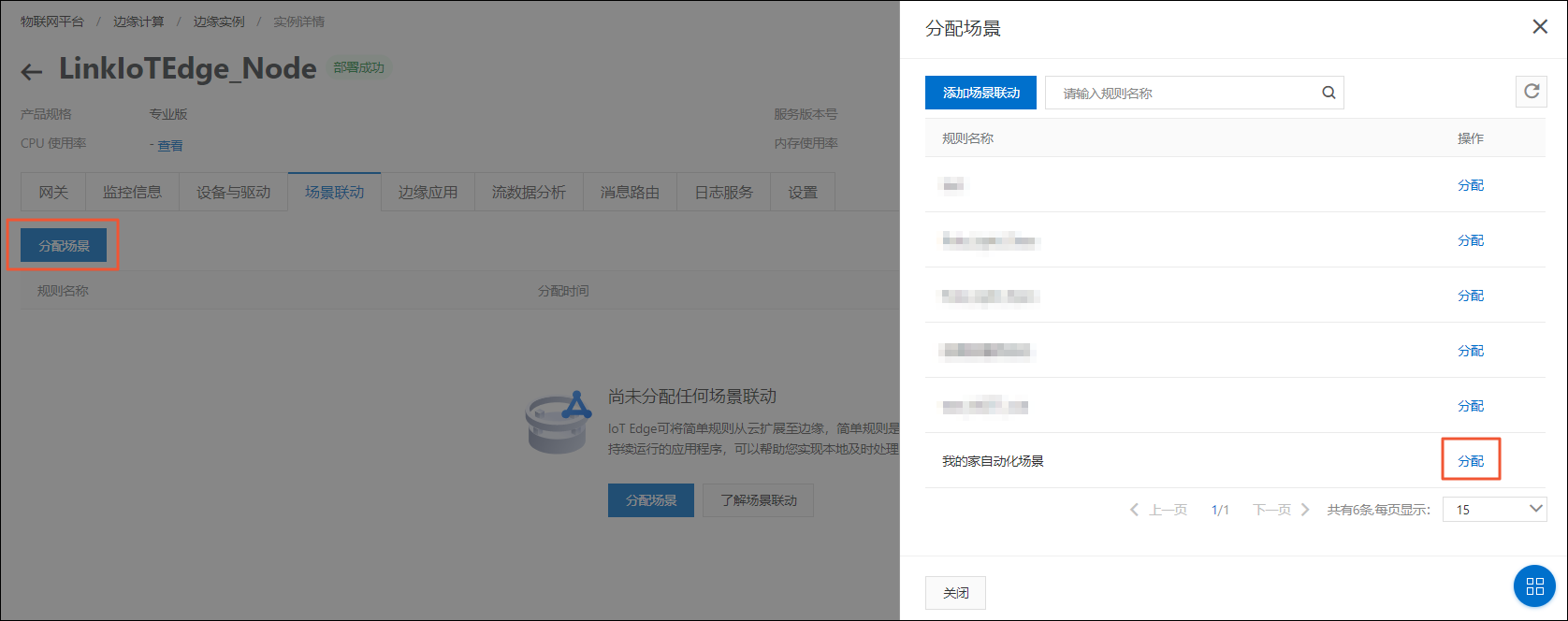Select the 场景联动 tab
The width and height of the screenshot is (1568, 621).
334,192
